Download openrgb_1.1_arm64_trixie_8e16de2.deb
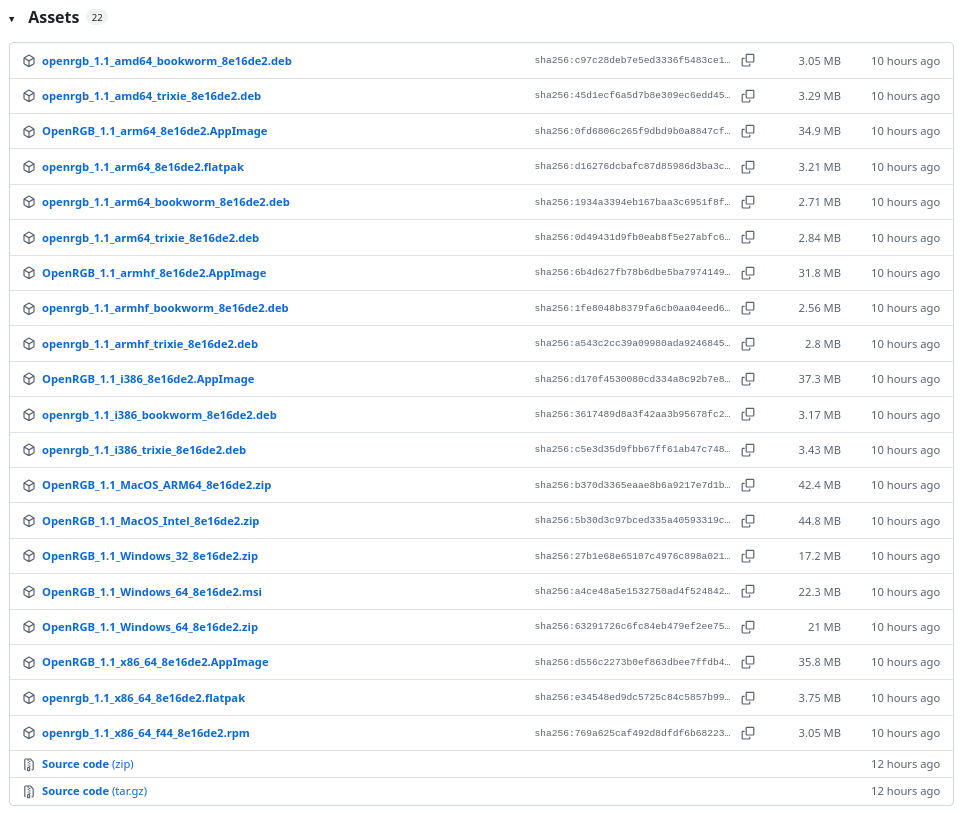Screen dimensions: 964x813 click(x=150, y=237)
